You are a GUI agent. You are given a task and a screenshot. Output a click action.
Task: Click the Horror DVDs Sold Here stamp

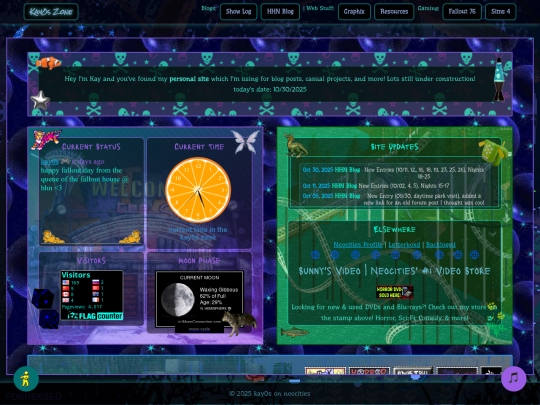tap(394, 292)
